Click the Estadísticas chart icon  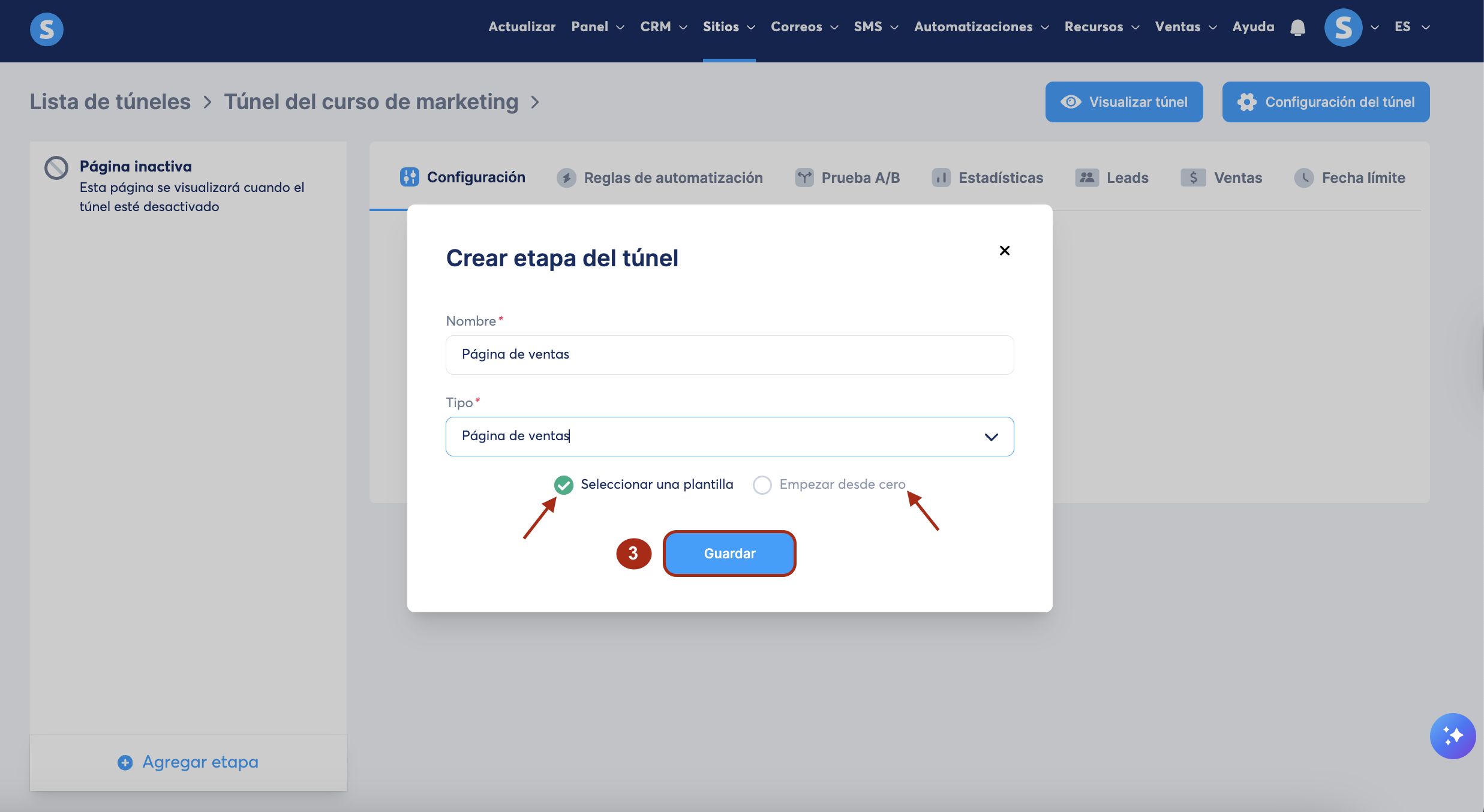pyautogui.click(x=941, y=178)
